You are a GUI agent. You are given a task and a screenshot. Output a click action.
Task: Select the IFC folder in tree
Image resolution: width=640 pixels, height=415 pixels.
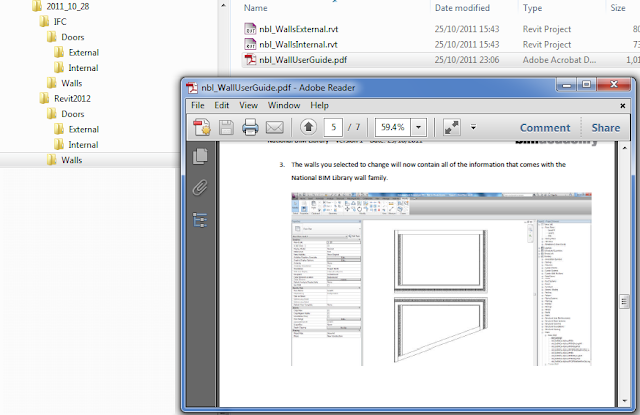click(53, 22)
